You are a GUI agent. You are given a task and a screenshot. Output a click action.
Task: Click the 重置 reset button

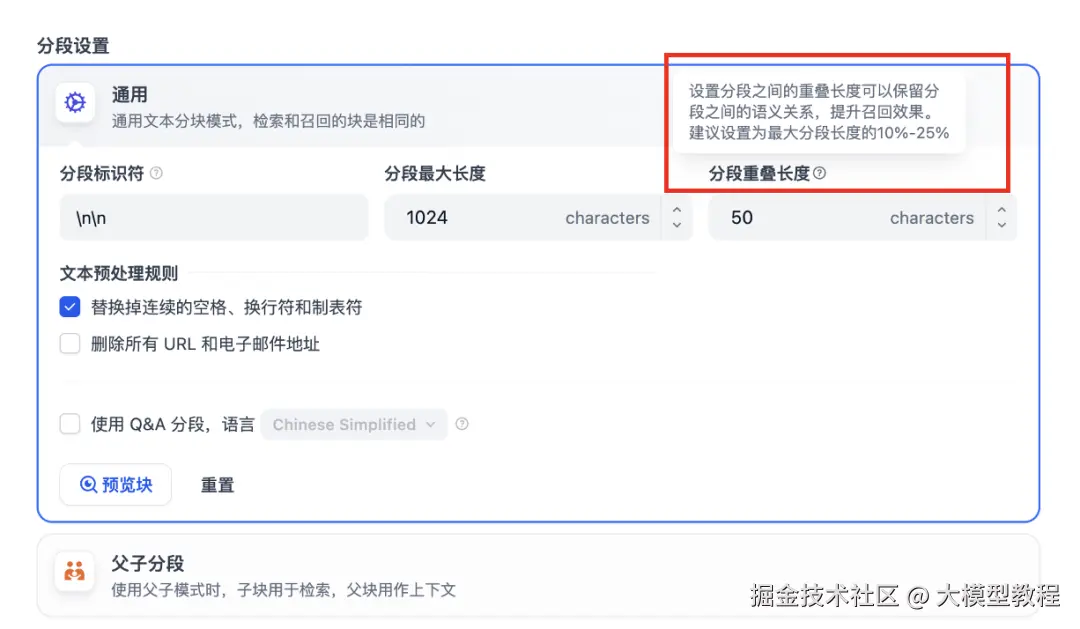tap(217, 485)
